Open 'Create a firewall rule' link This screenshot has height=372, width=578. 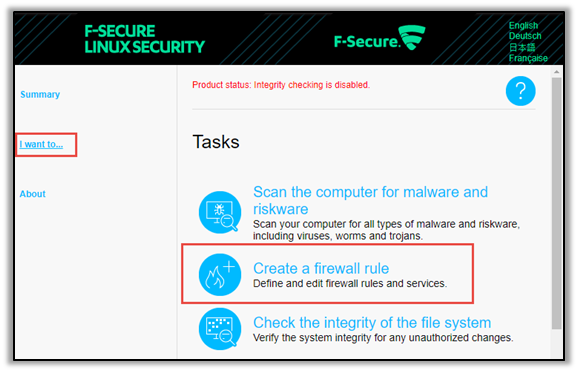(x=321, y=268)
